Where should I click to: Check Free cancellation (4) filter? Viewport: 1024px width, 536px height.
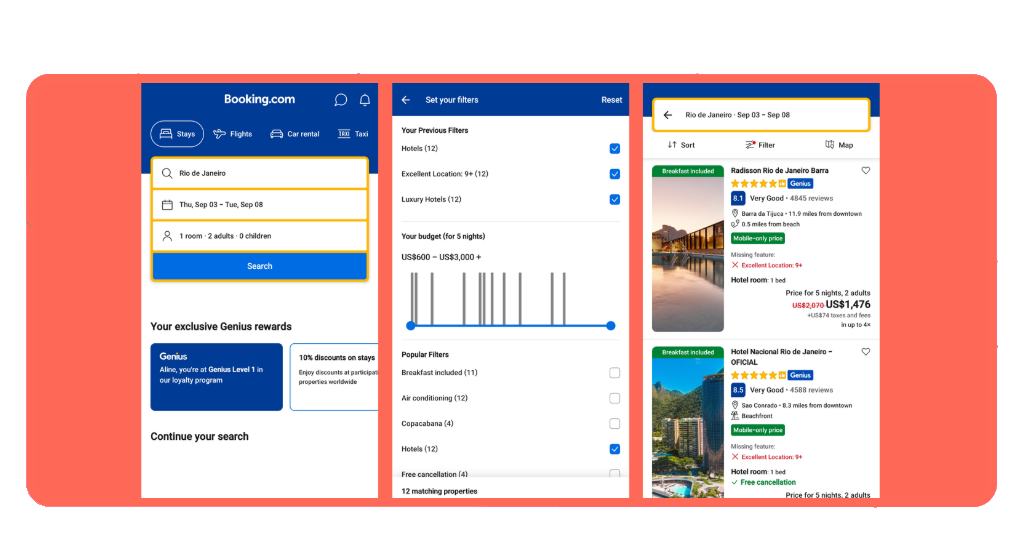pyautogui.click(x=615, y=473)
